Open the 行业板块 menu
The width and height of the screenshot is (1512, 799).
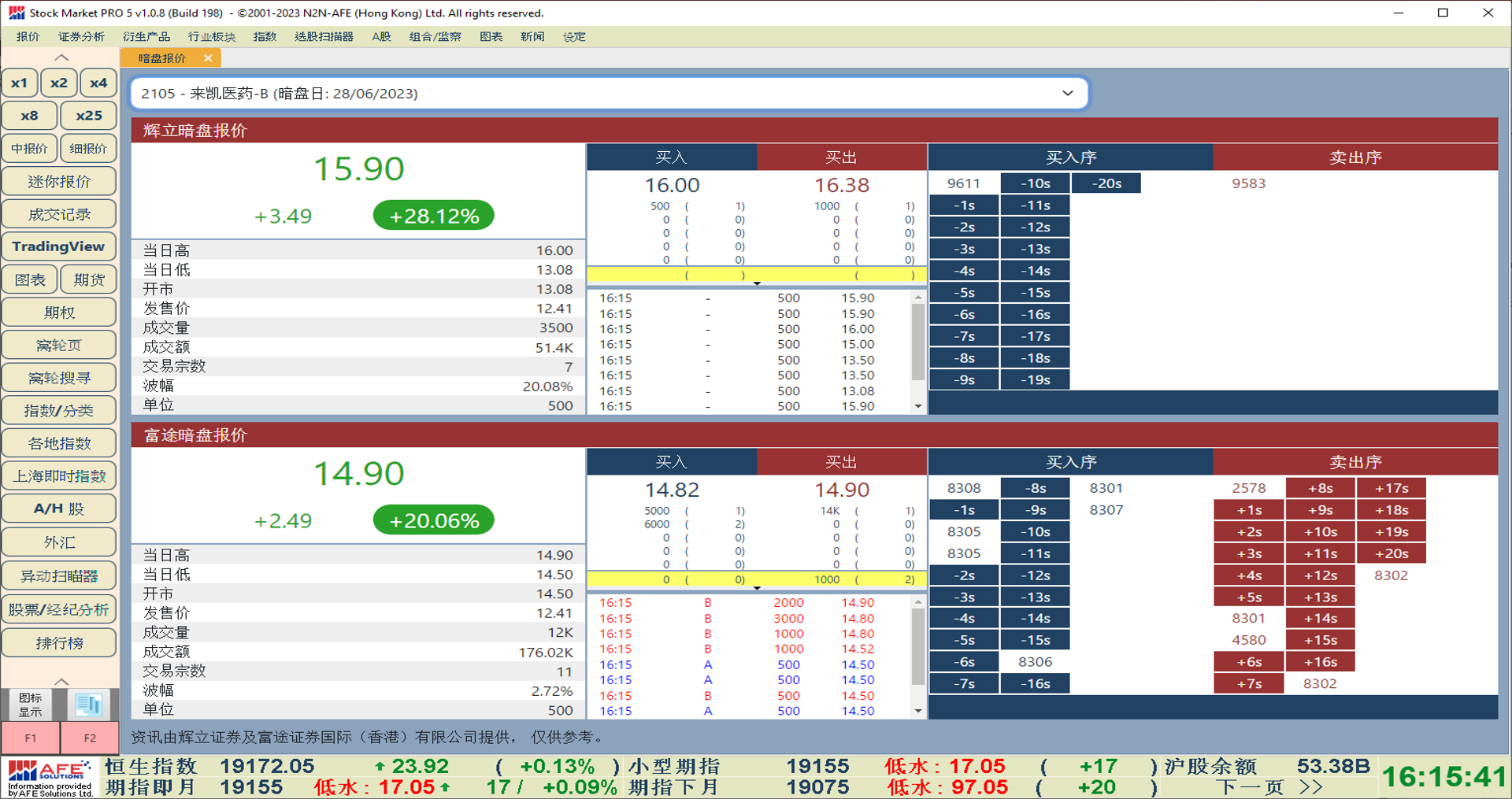pos(212,37)
